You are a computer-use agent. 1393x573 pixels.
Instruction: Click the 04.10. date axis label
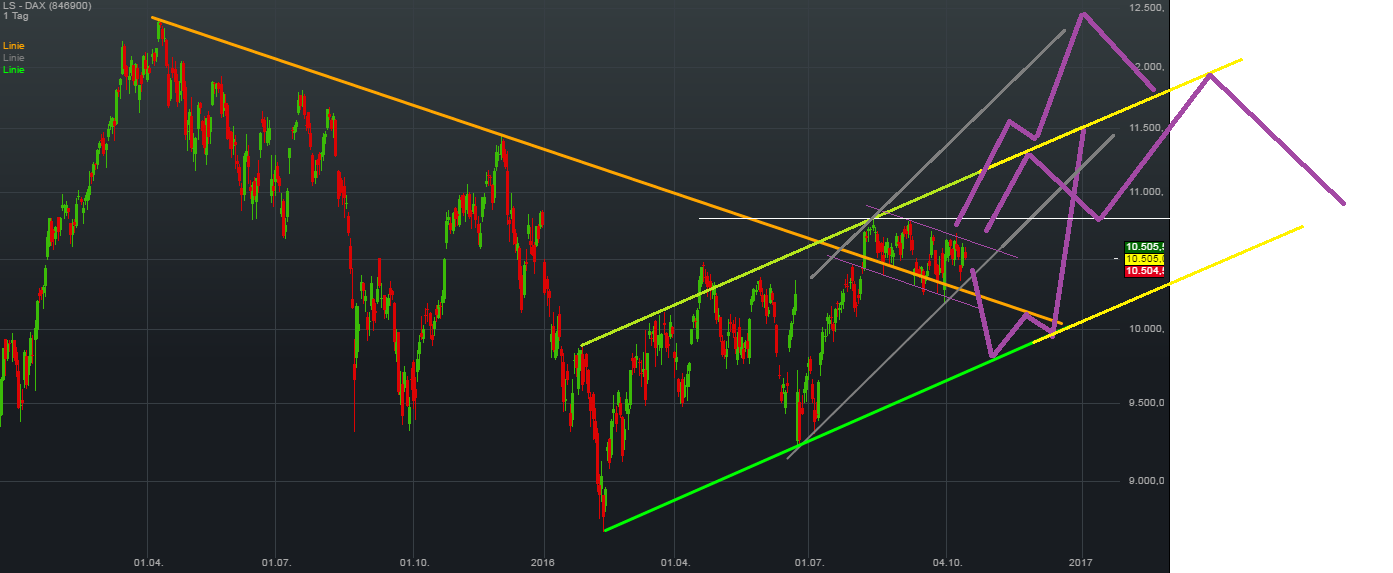coord(947,564)
